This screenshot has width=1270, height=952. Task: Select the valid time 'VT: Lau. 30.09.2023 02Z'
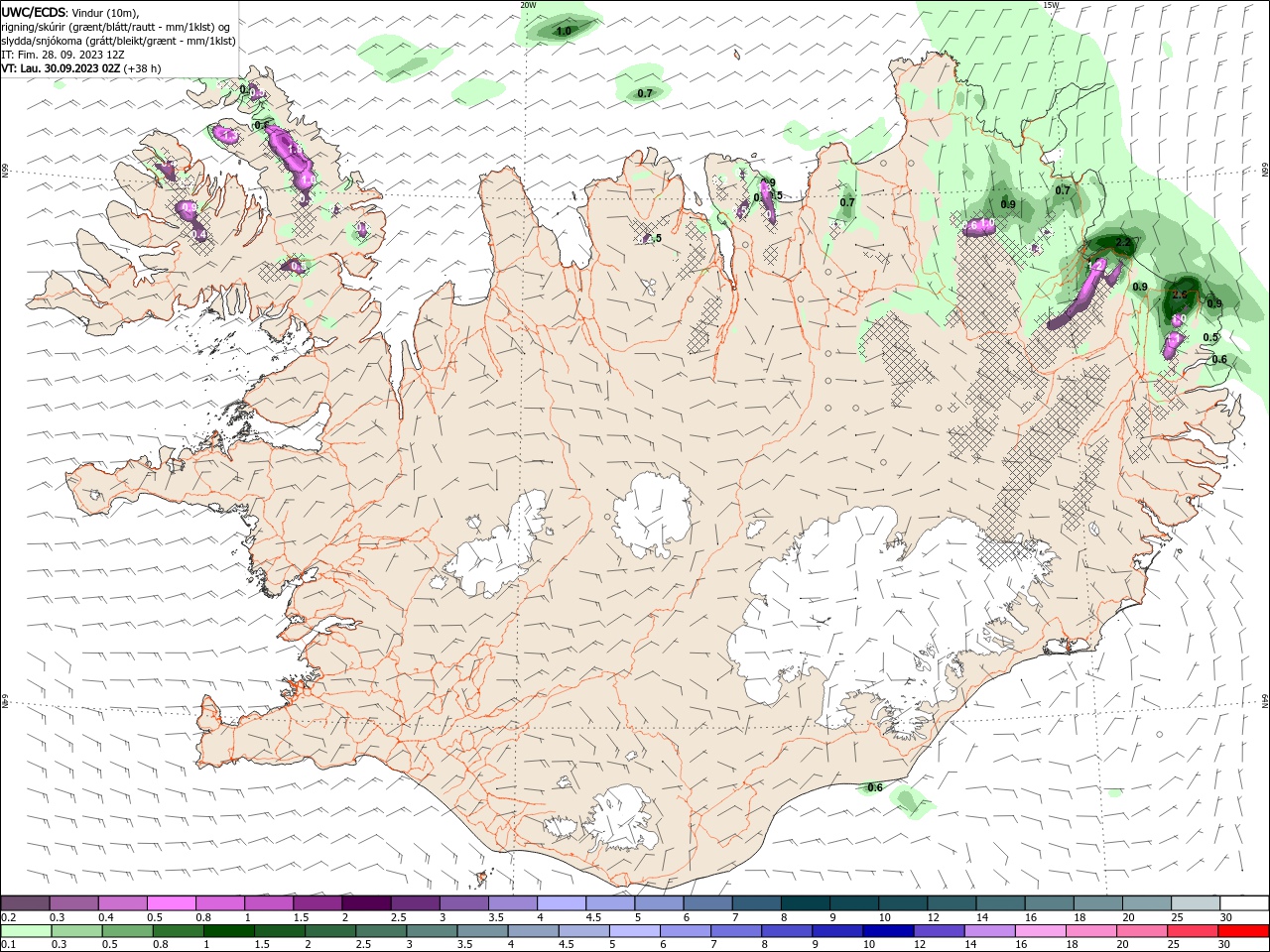point(62,68)
